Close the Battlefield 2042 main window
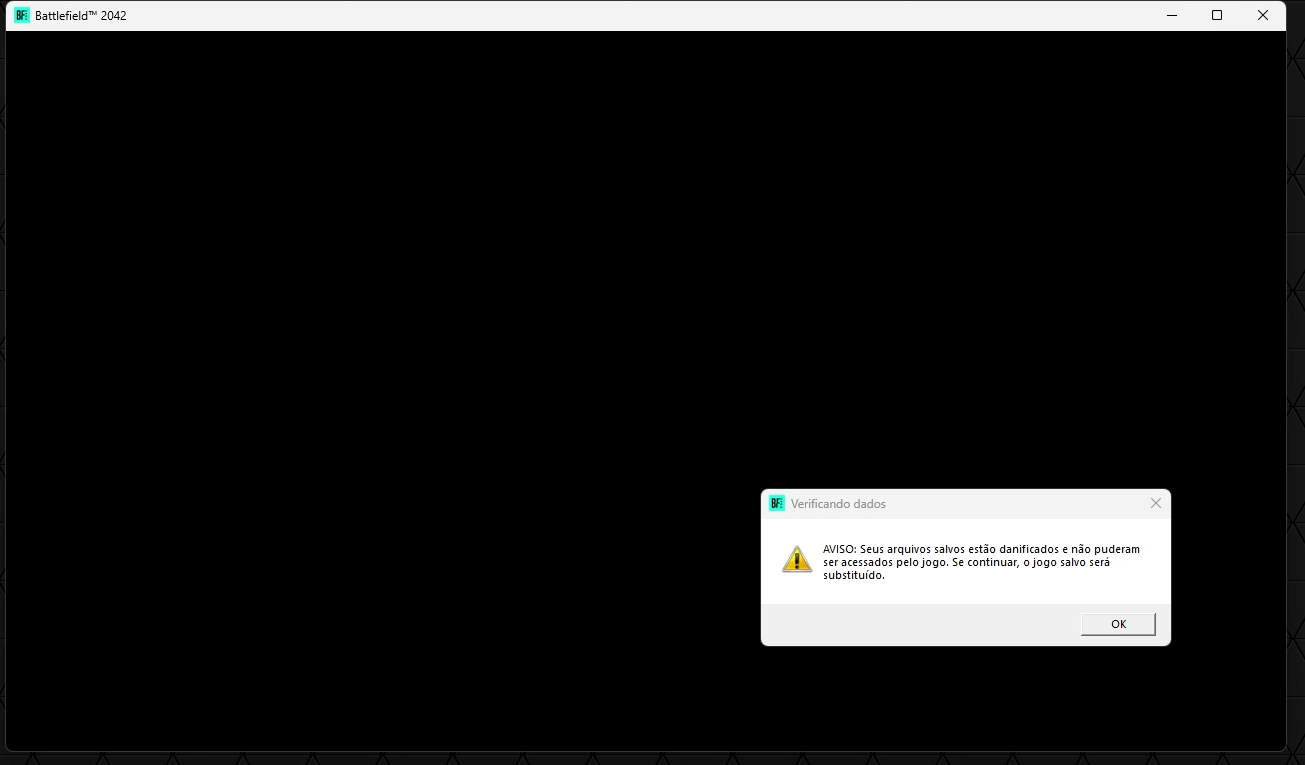This screenshot has width=1305, height=765. coord(1263,15)
